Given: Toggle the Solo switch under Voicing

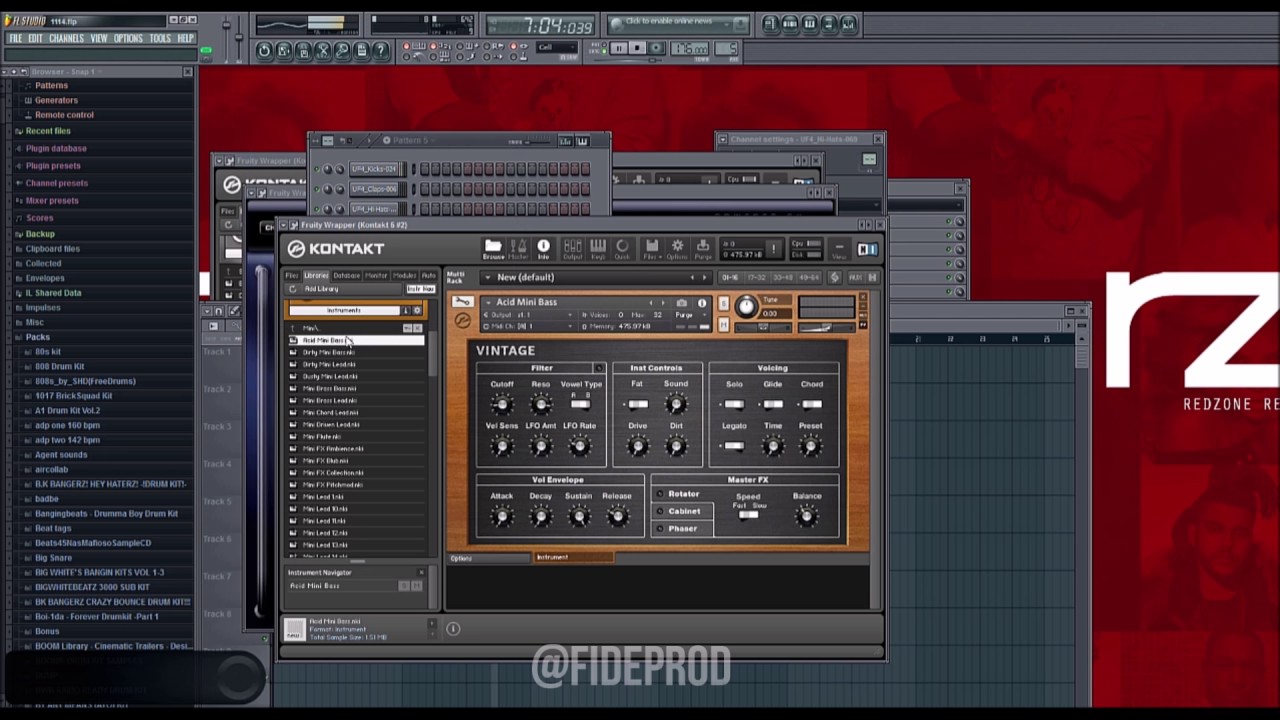Looking at the screenshot, I should coord(734,404).
